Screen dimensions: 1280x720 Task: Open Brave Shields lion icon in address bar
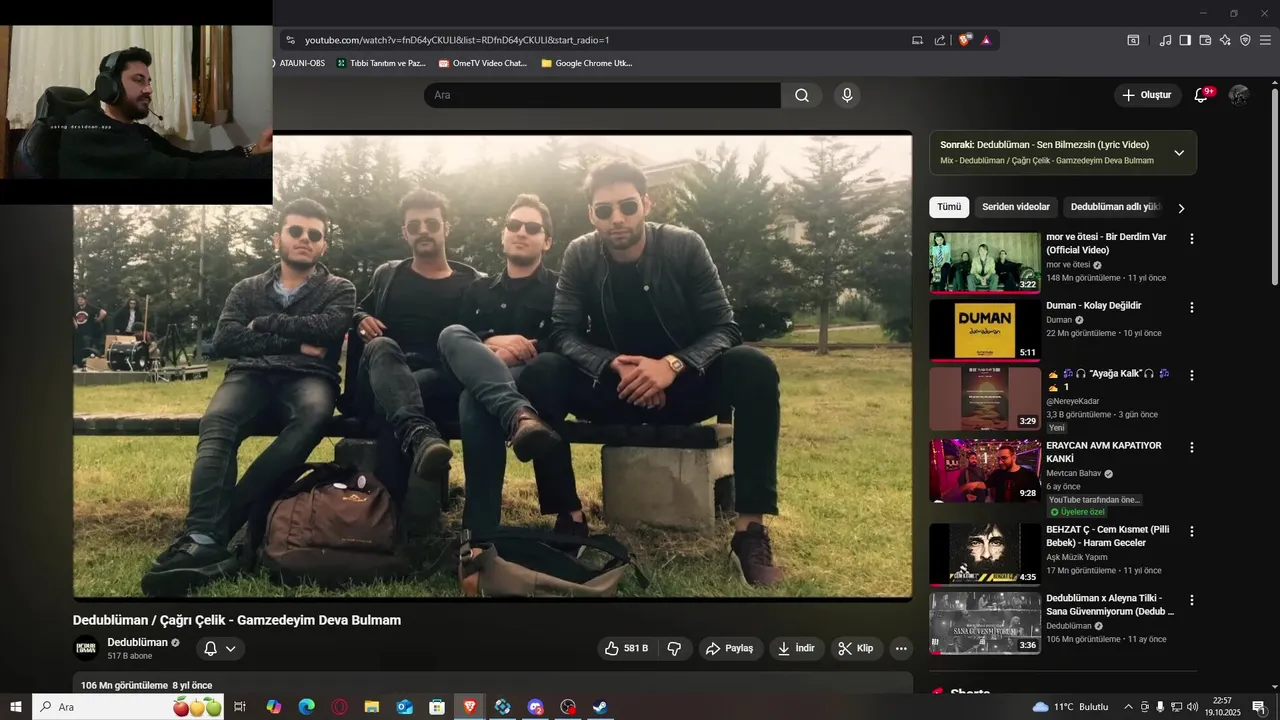click(964, 40)
